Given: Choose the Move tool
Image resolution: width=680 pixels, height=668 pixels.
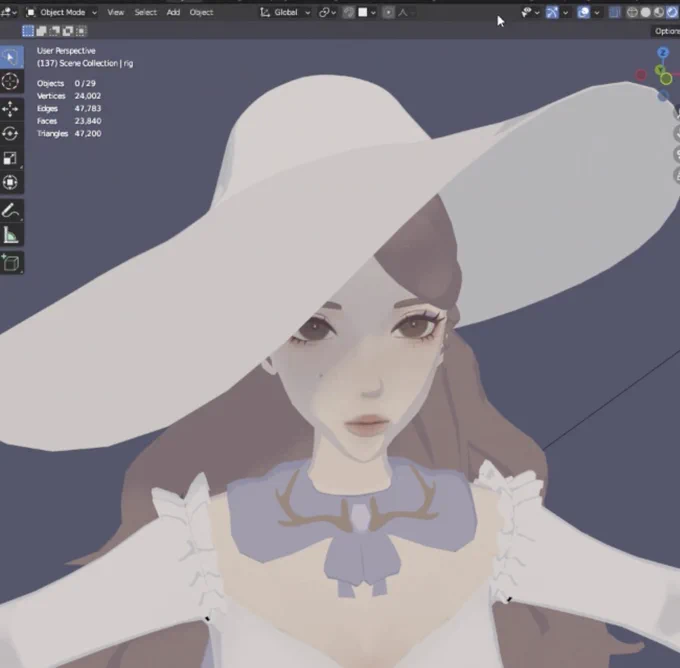Looking at the screenshot, I should pos(10,109).
